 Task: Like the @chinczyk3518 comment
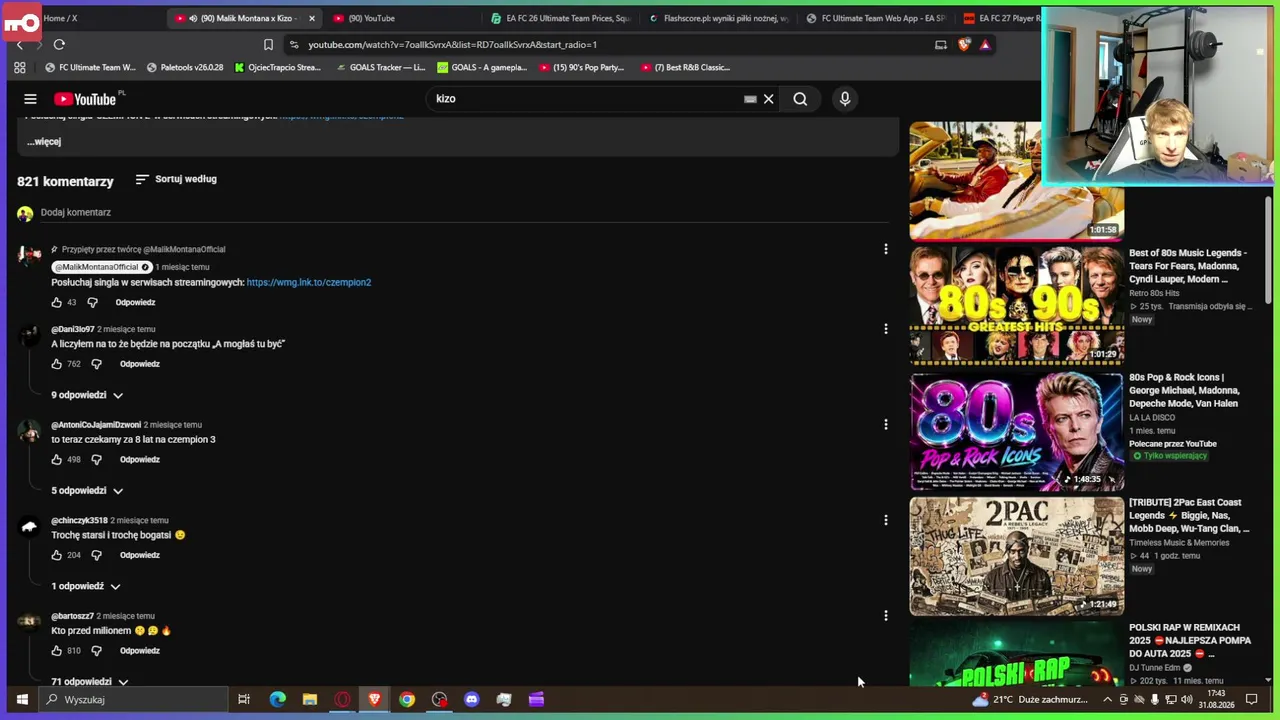coord(57,555)
